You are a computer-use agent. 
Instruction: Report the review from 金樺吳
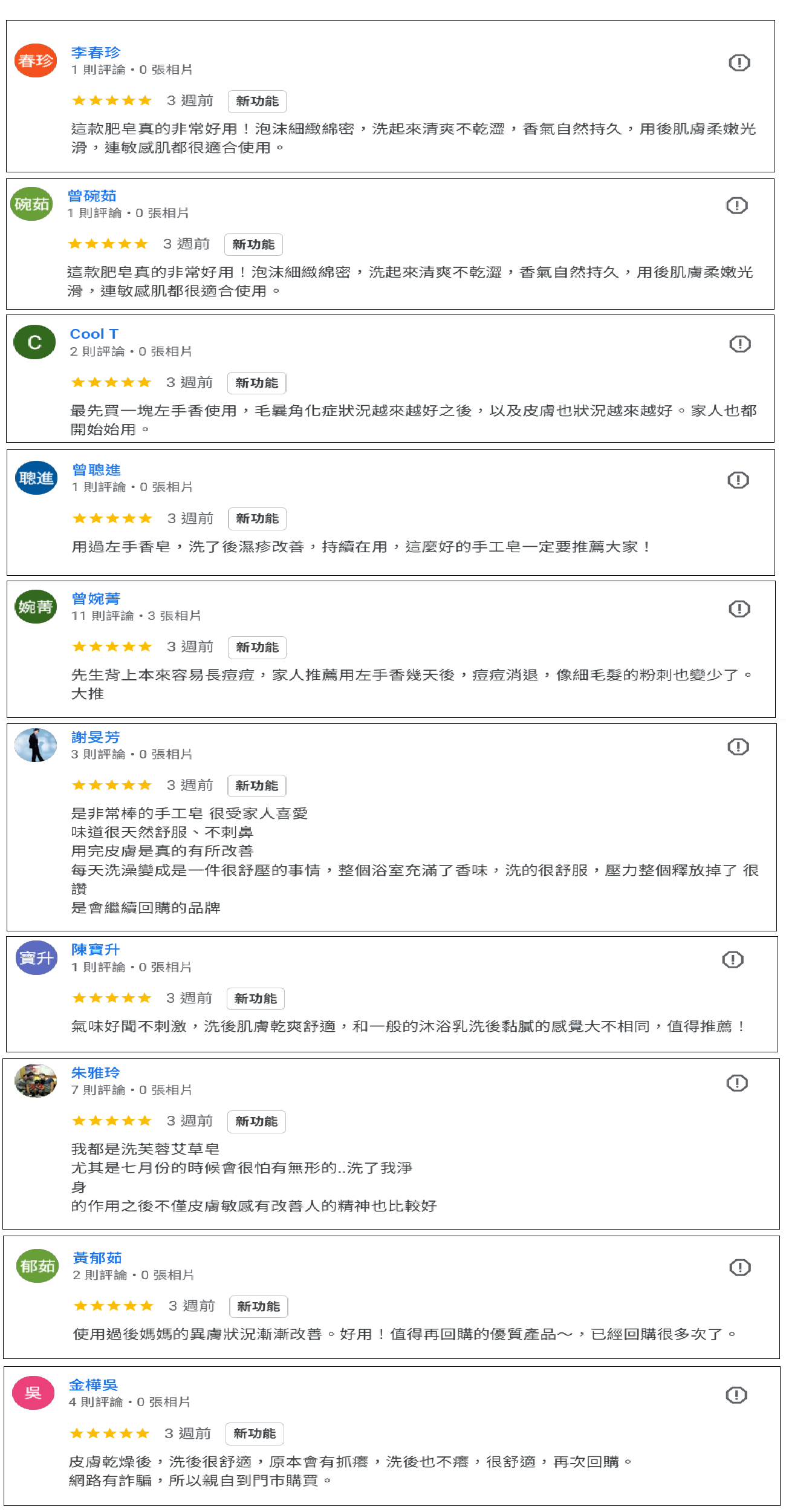coord(736,1395)
